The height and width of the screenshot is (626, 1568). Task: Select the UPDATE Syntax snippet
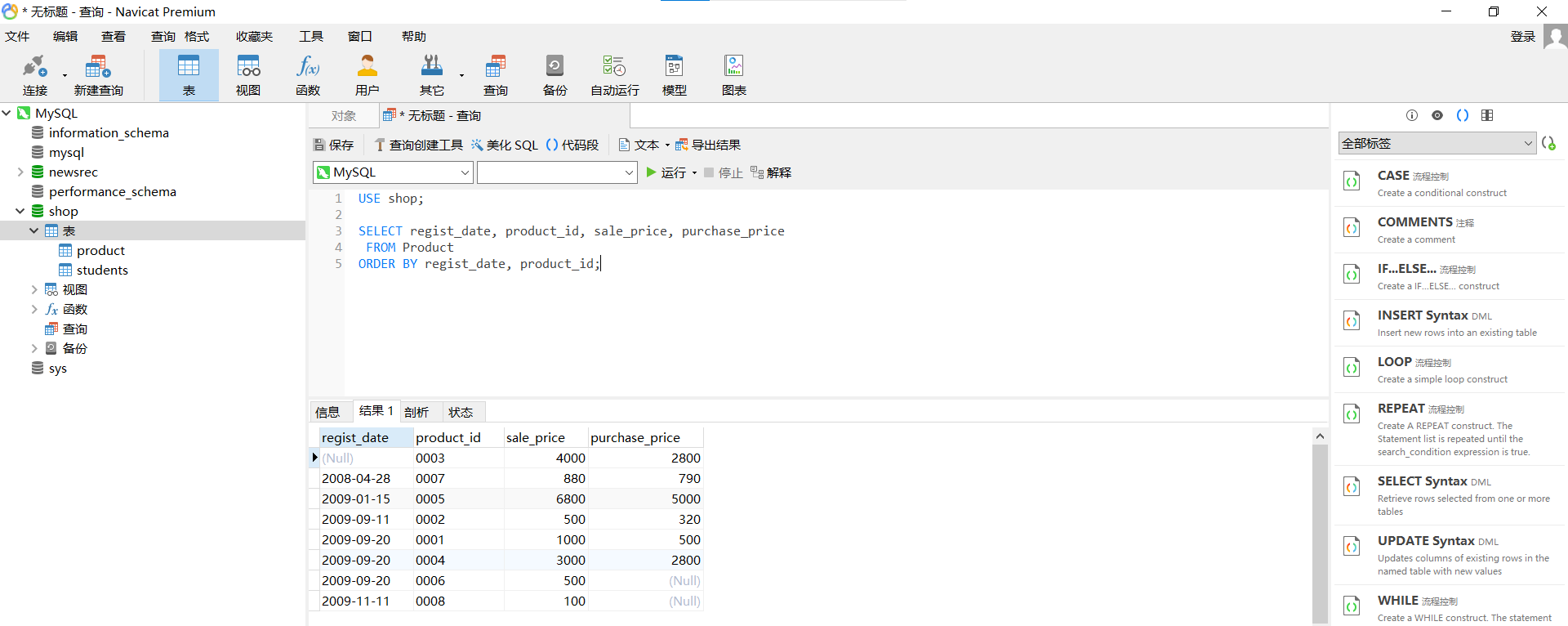(x=1450, y=555)
